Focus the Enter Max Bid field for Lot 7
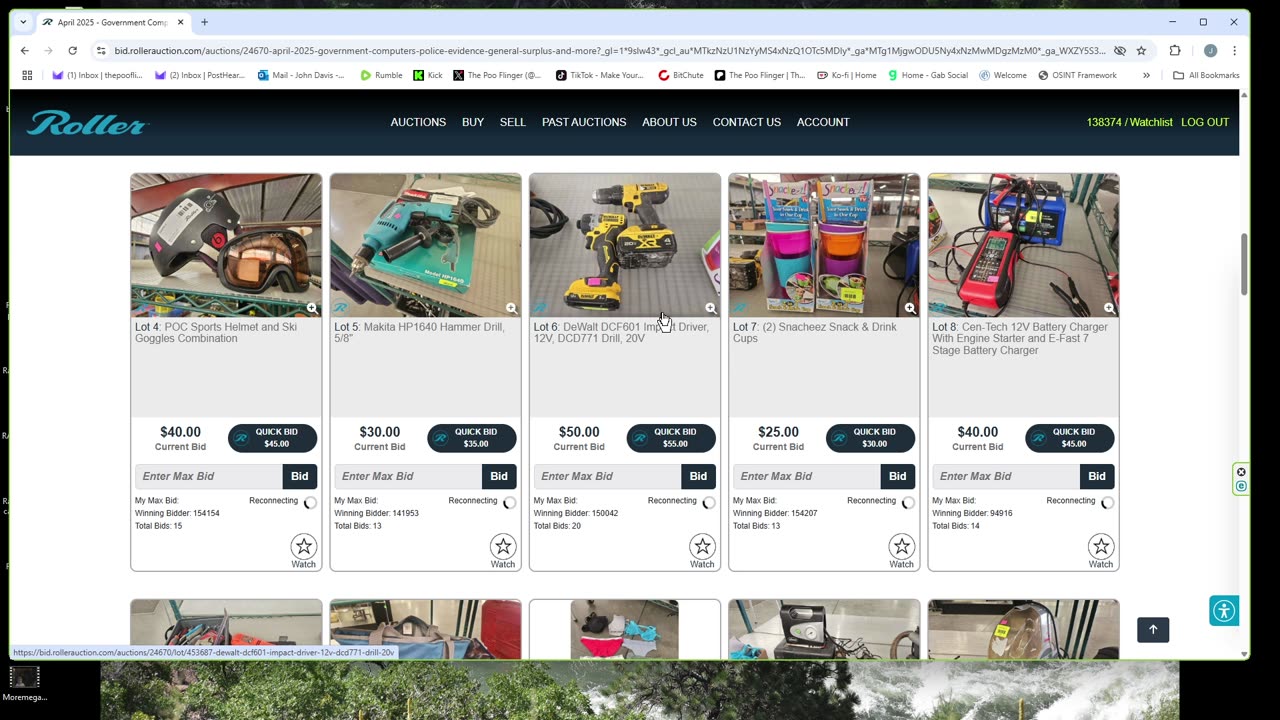The image size is (1280, 720). point(807,476)
